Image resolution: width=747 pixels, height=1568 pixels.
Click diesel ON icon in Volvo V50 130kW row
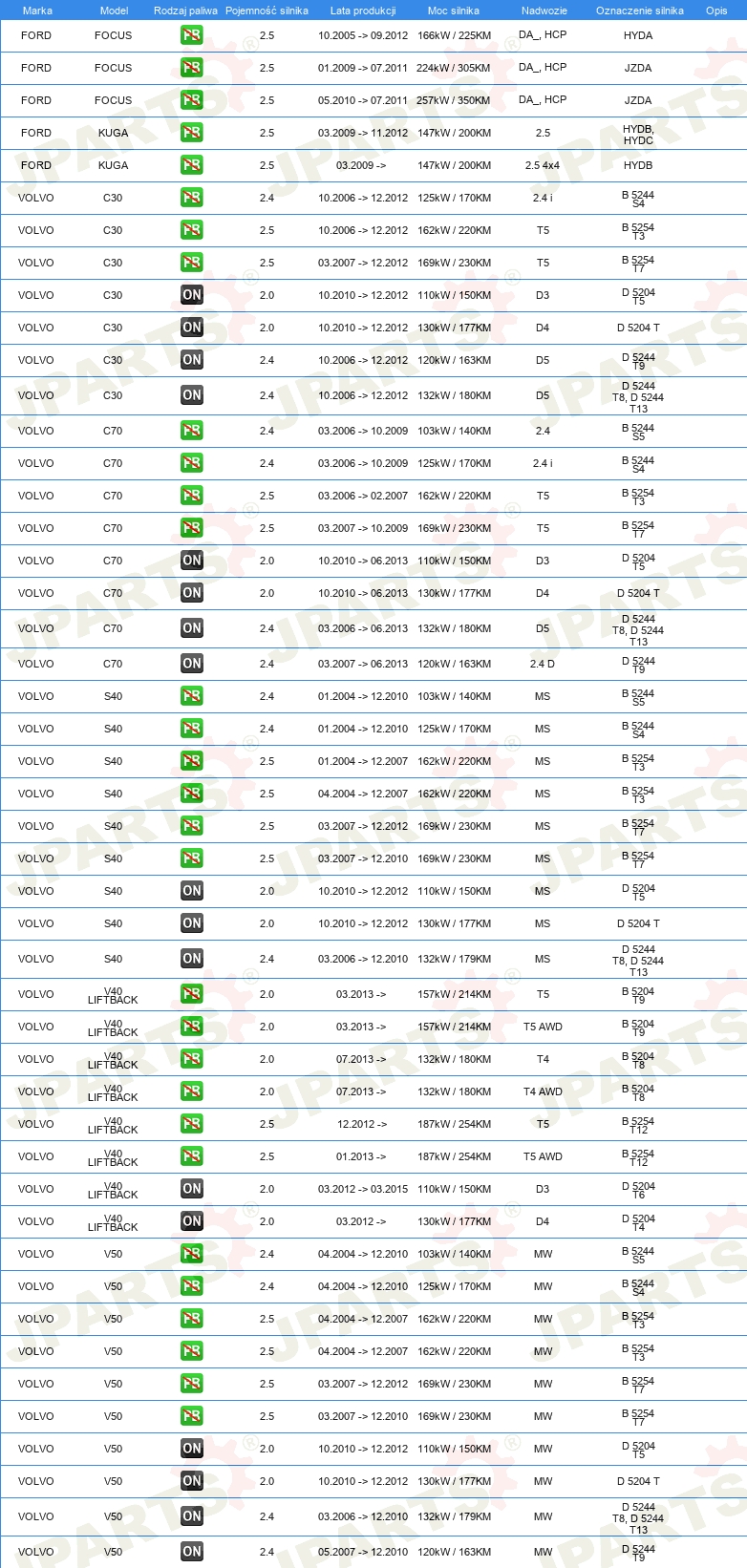pos(192,1481)
